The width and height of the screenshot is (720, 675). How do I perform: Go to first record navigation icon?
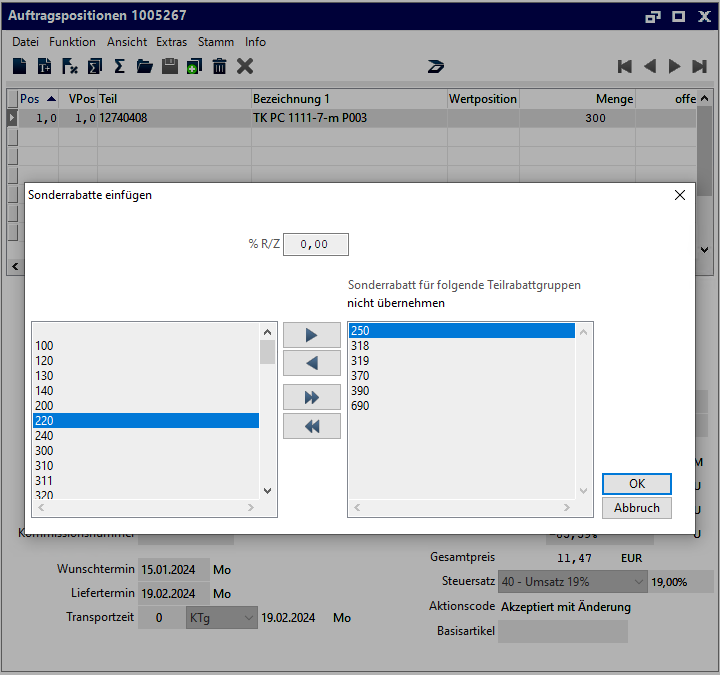624,67
